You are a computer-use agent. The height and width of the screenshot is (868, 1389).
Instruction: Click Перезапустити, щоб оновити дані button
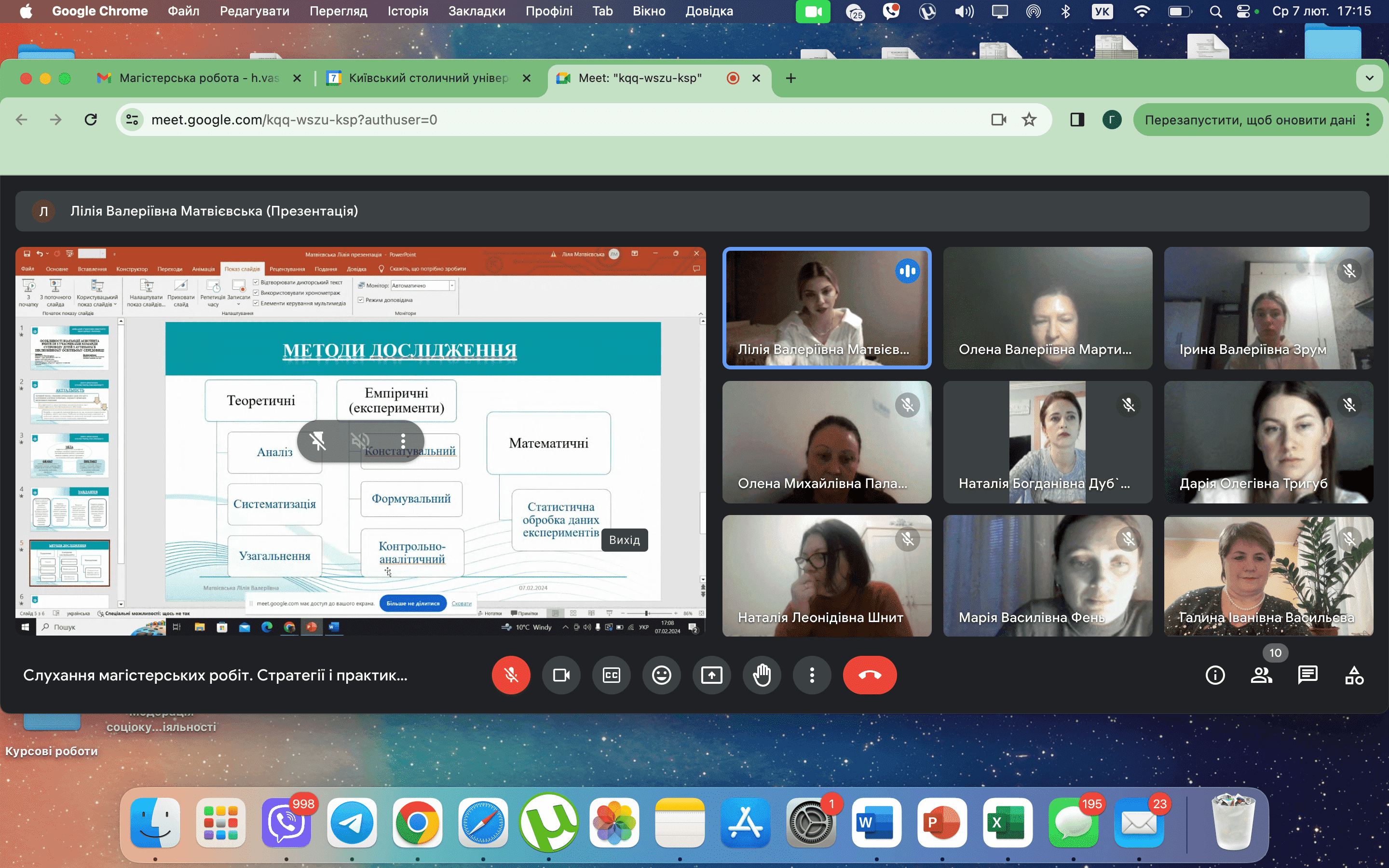pyautogui.click(x=1250, y=120)
